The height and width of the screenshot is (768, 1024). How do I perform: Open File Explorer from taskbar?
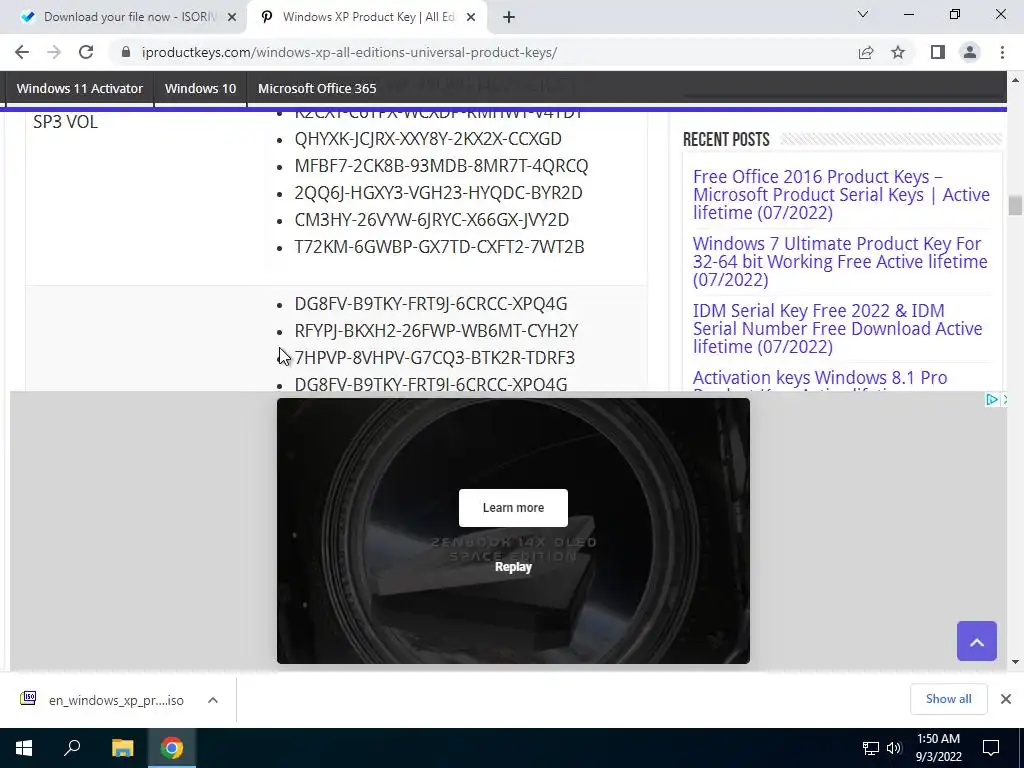(122, 748)
